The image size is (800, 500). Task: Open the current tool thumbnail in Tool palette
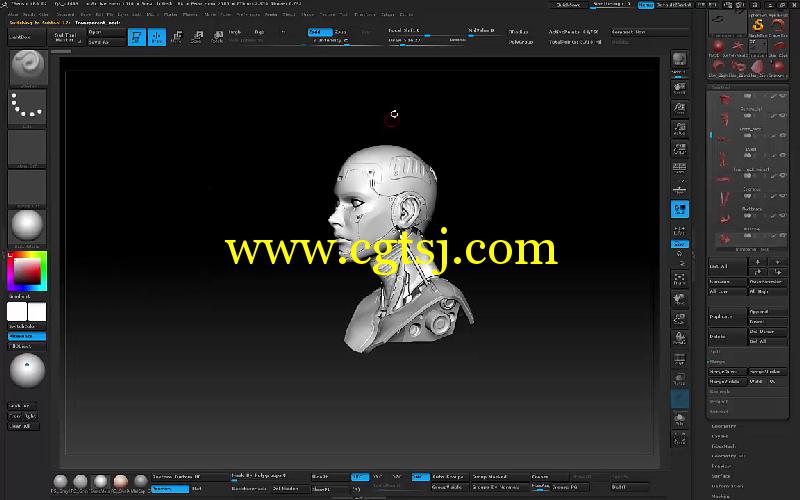[x=728, y=23]
